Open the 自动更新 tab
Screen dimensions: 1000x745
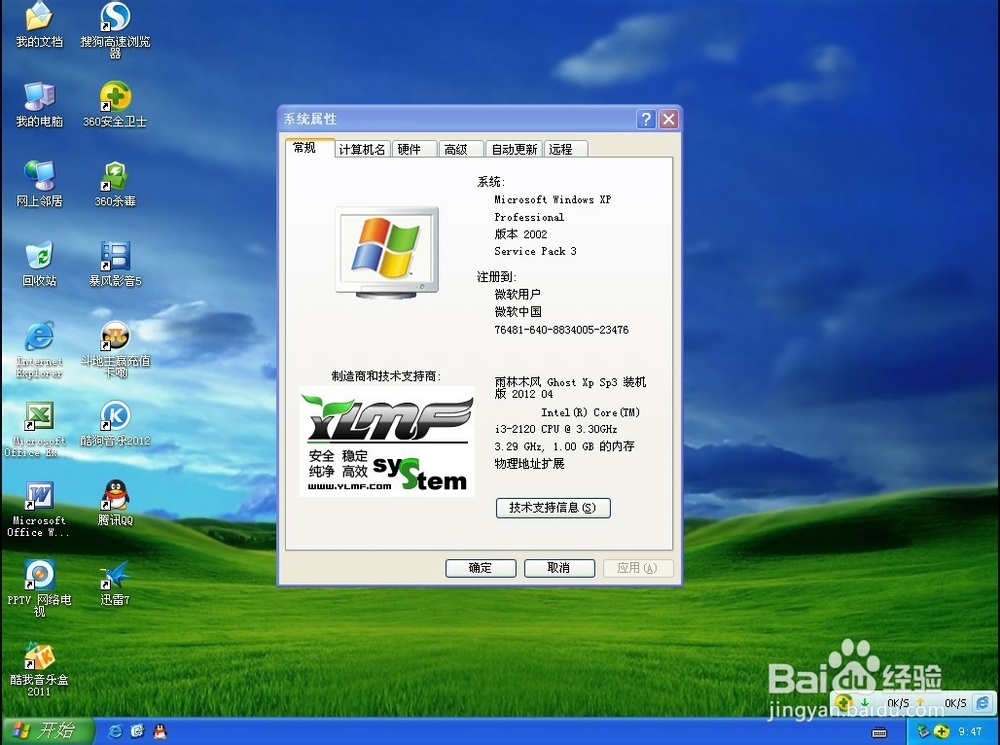513,149
